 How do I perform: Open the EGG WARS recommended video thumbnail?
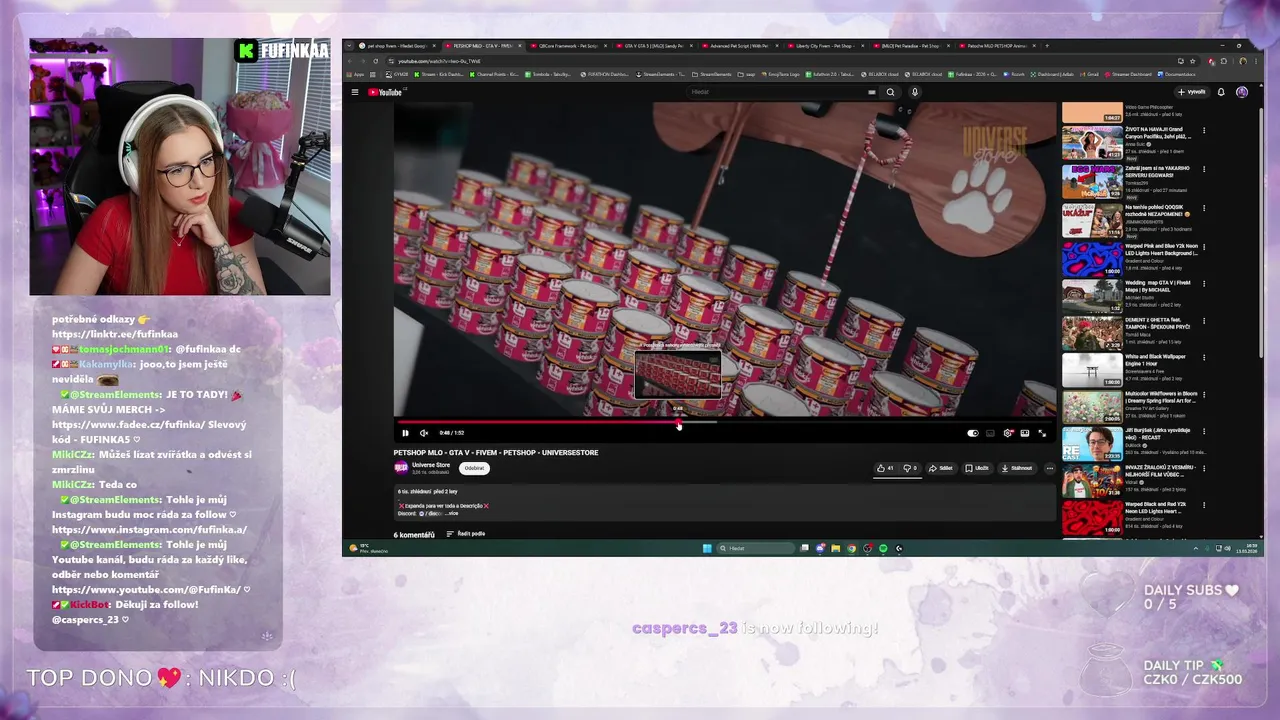tap(1092, 180)
